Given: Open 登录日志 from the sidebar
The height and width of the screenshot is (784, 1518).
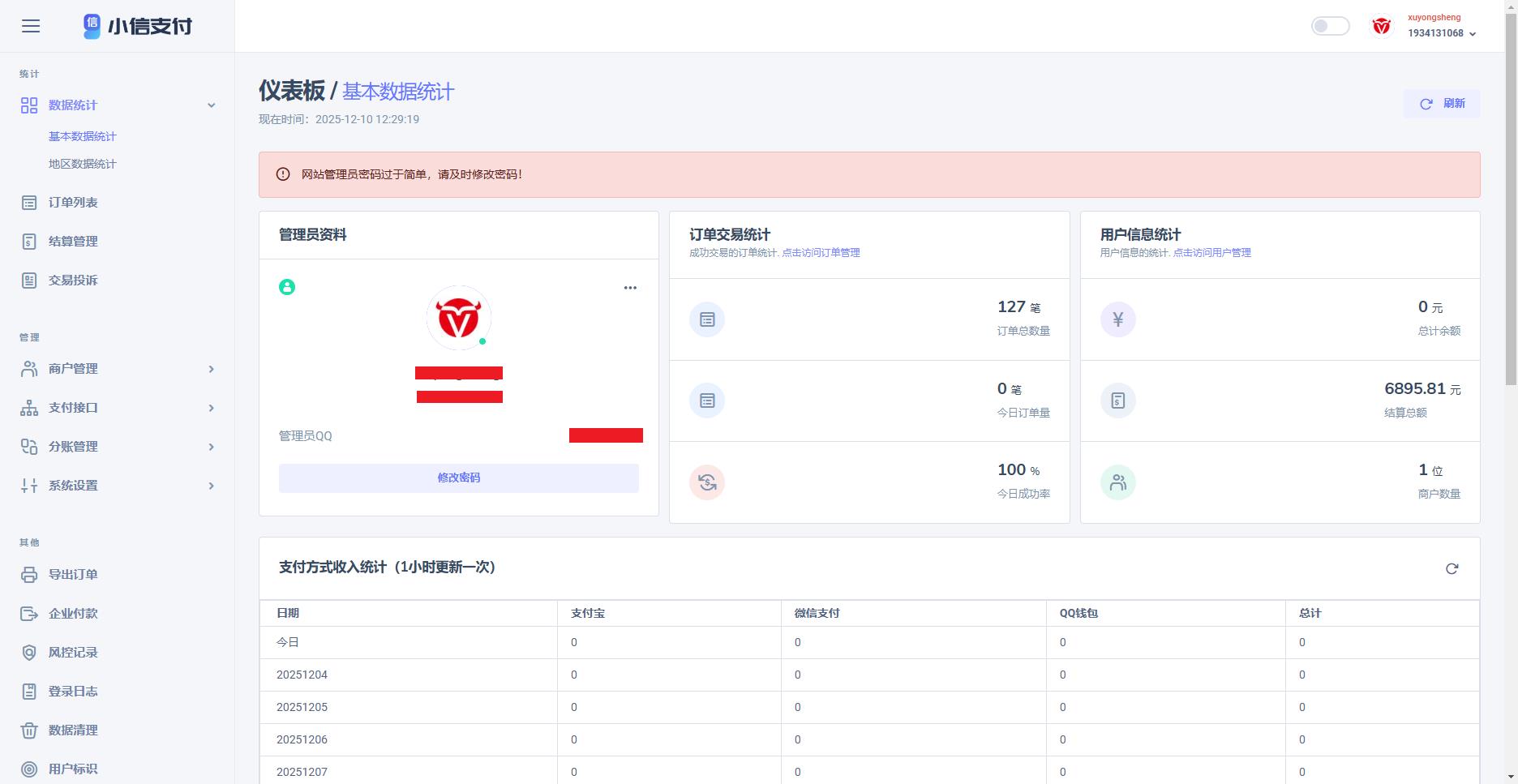Looking at the screenshot, I should [71, 691].
